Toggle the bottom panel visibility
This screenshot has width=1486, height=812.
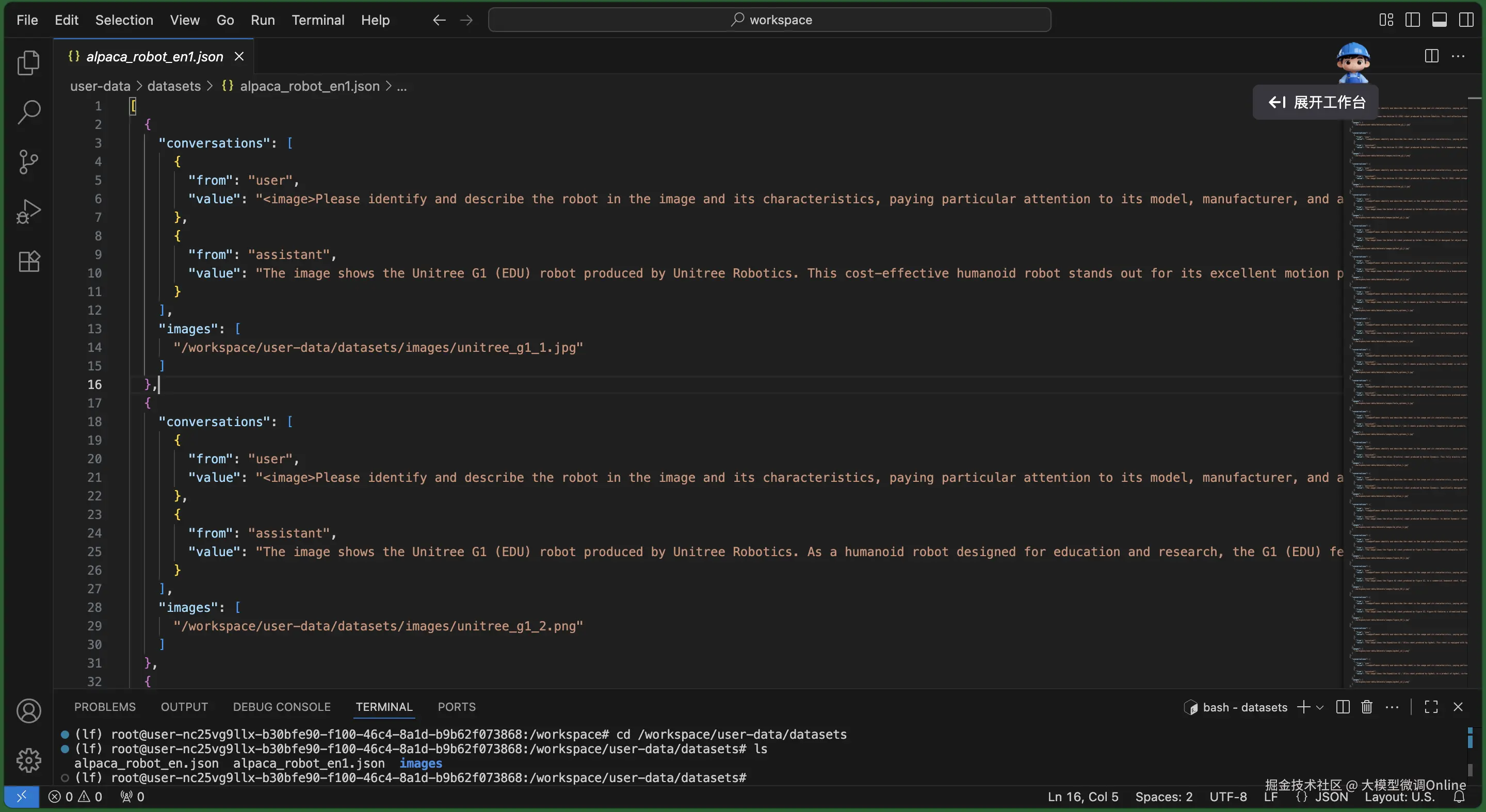click(1439, 20)
